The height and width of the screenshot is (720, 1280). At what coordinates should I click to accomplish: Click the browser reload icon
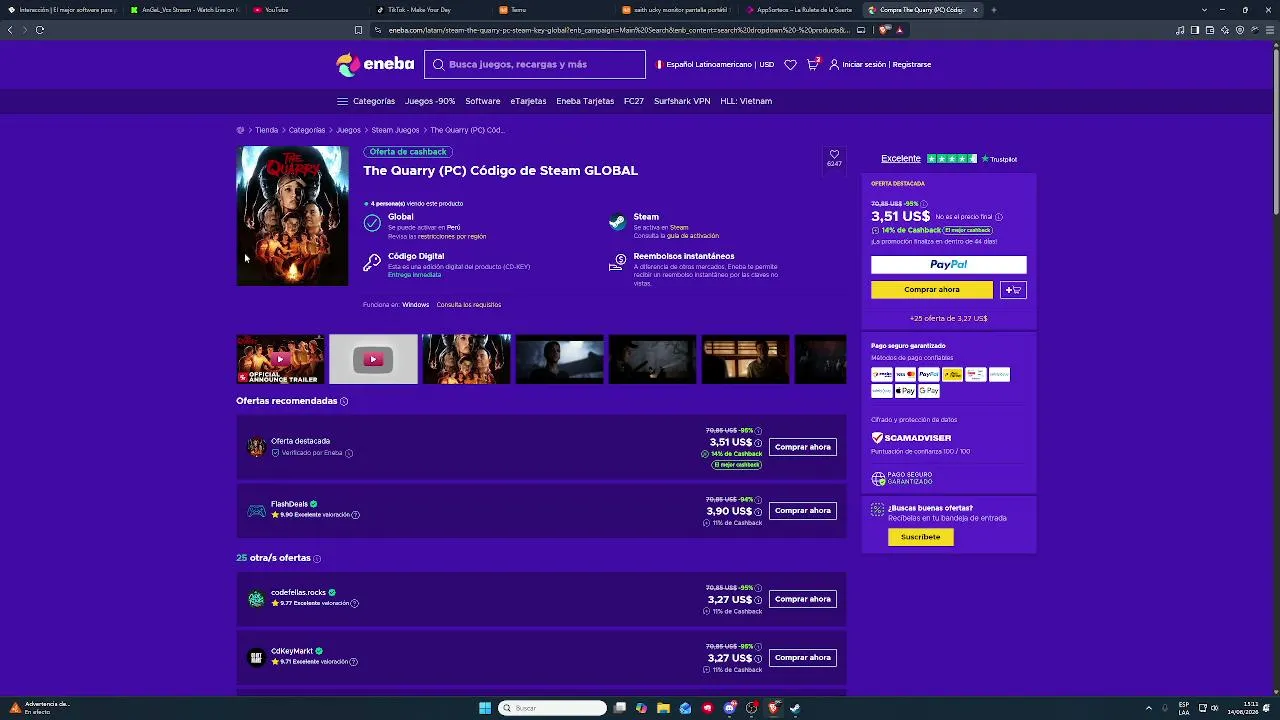(x=40, y=30)
